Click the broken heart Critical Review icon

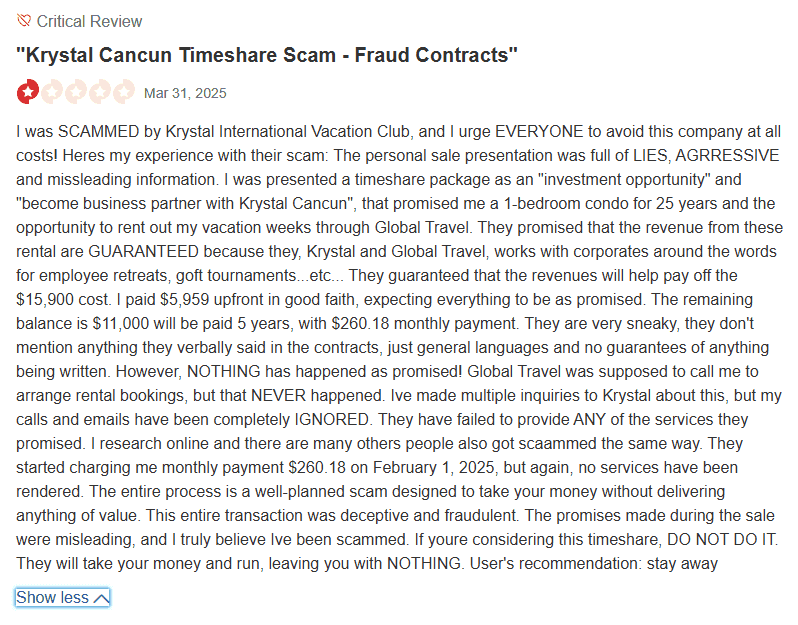point(24,21)
